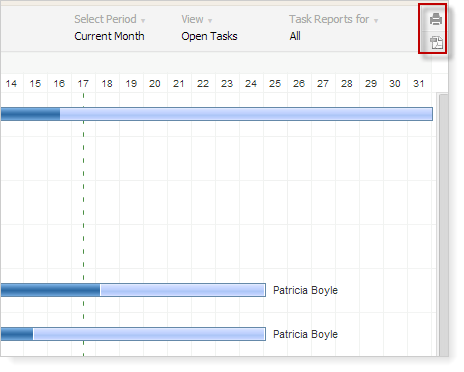
Task: Select day 26 in the date header
Action: pyautogui.click(x=299, y=83)
